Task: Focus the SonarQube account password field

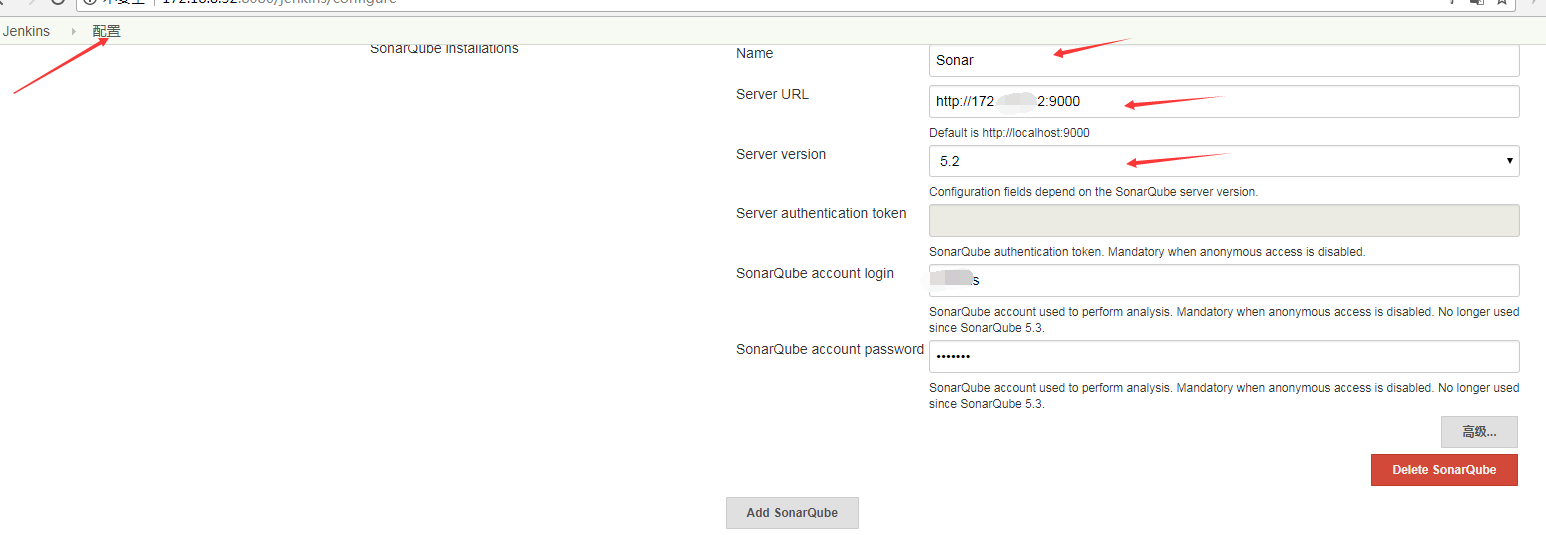Action: 1224,356
